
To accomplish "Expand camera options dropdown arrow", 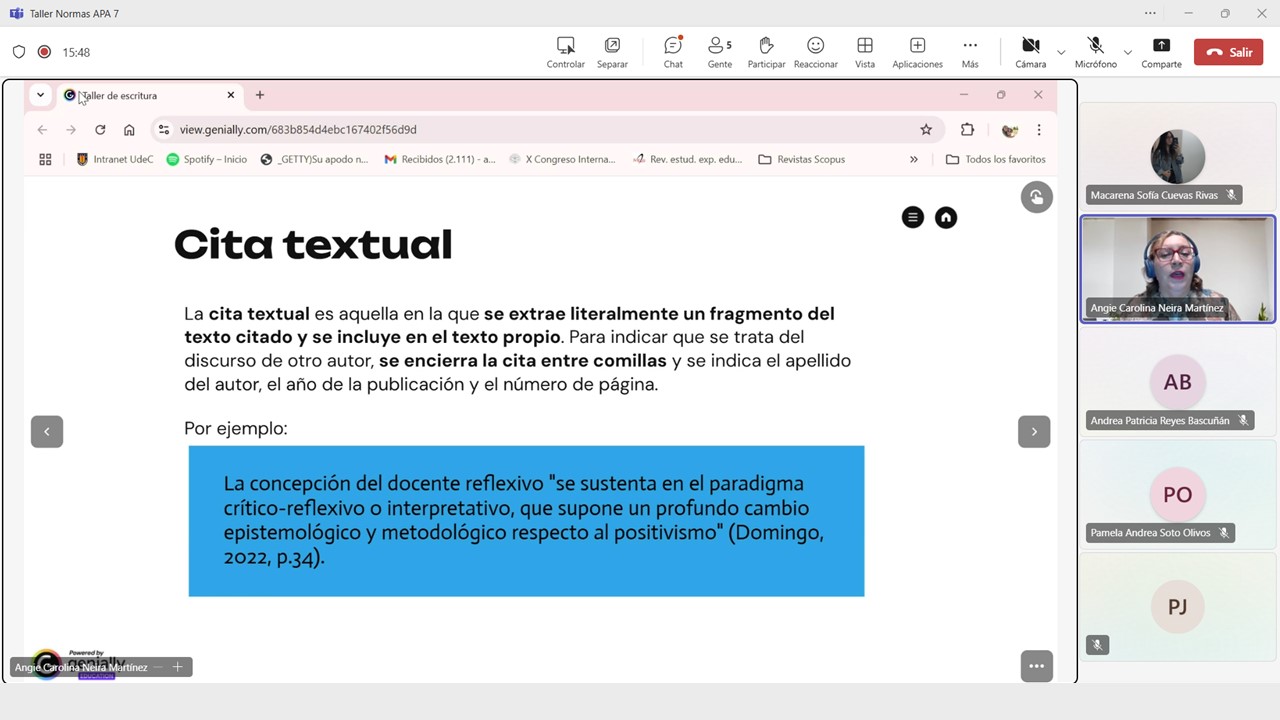I will 1061,52.
